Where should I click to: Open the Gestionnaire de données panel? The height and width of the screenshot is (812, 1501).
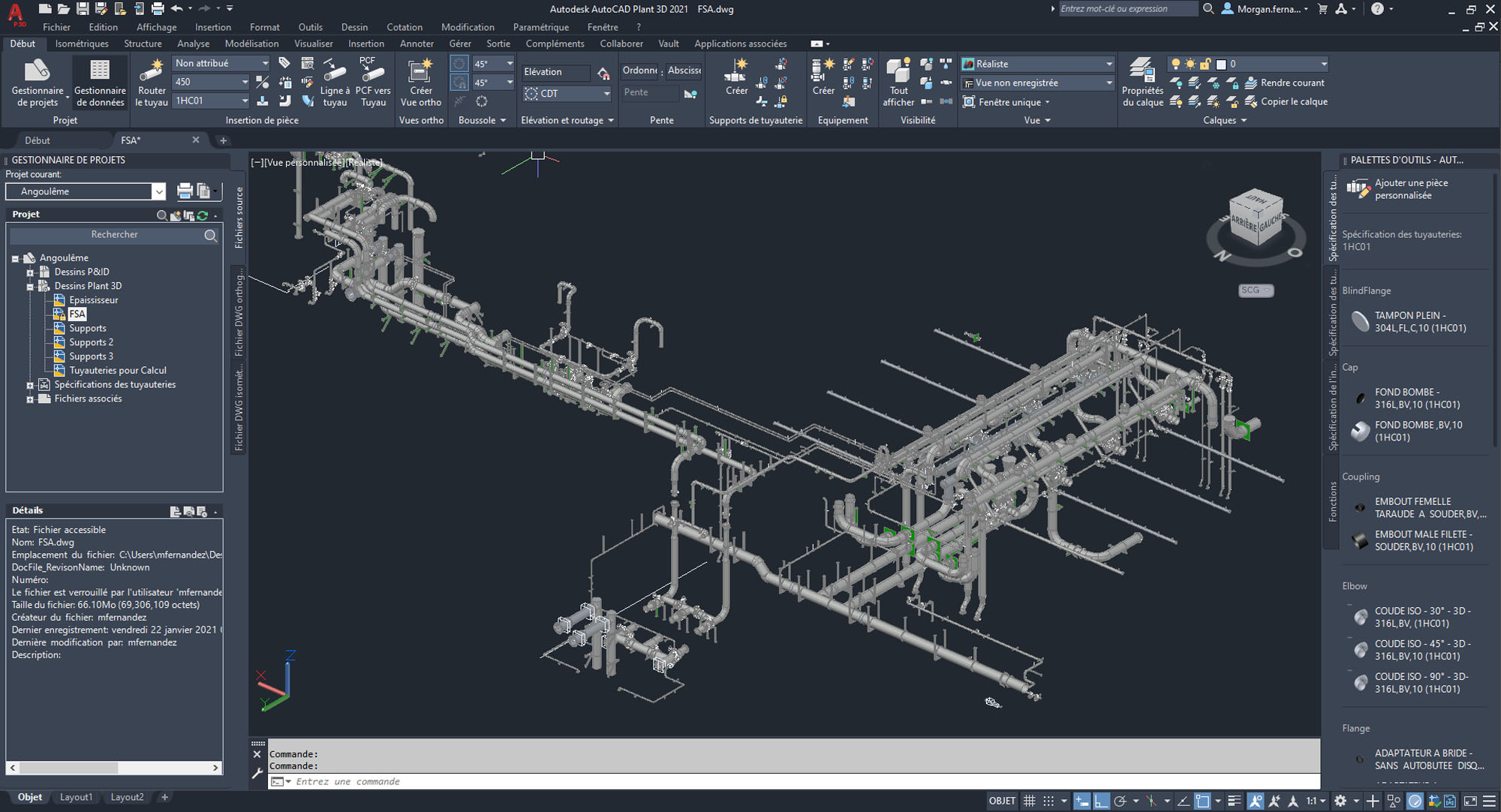pyautogui.click(x=100, y=83)
